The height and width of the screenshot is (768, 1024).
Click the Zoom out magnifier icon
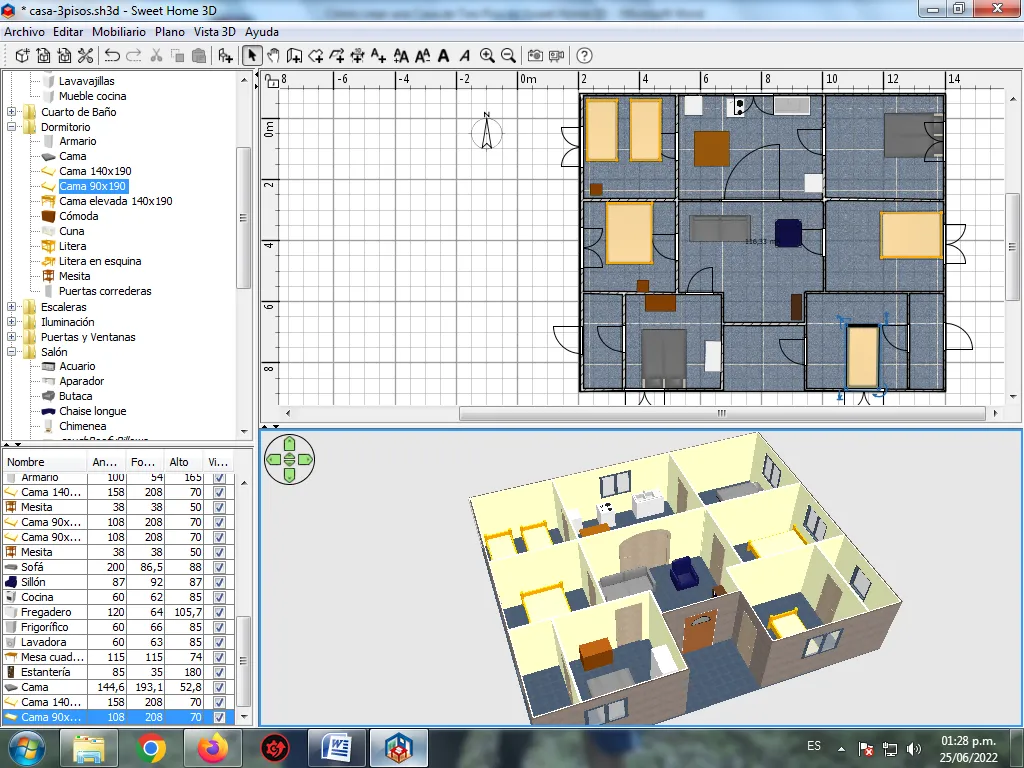point(508,56)
